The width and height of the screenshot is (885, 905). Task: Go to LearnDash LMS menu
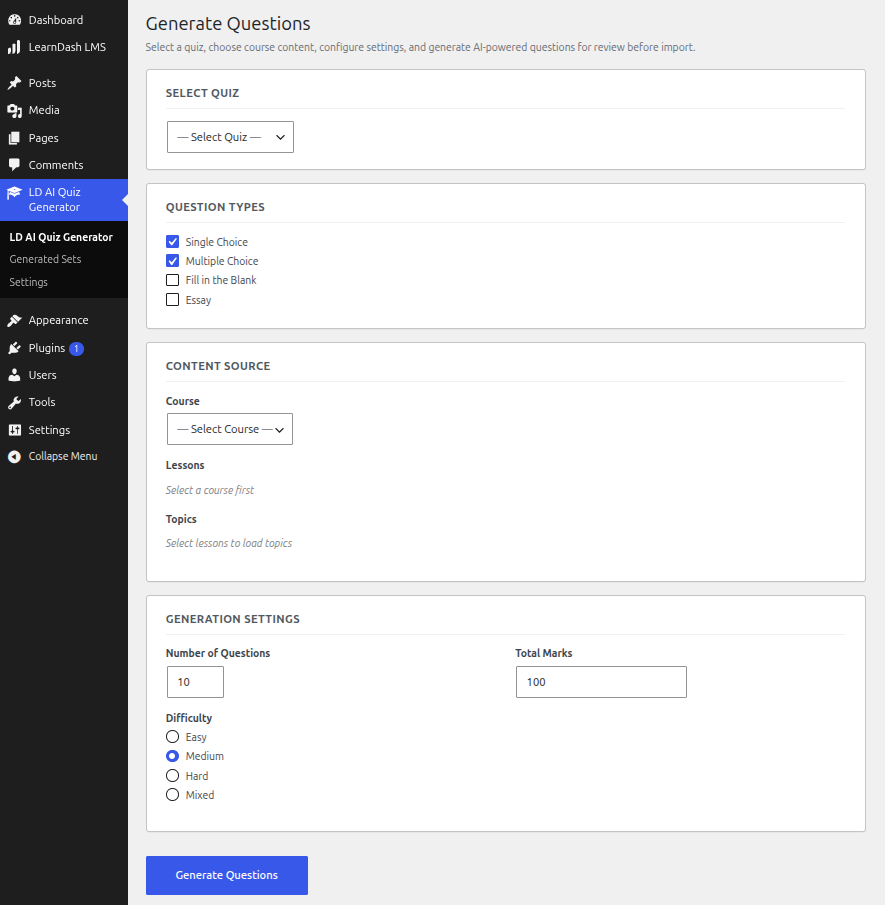coord(67,47)
